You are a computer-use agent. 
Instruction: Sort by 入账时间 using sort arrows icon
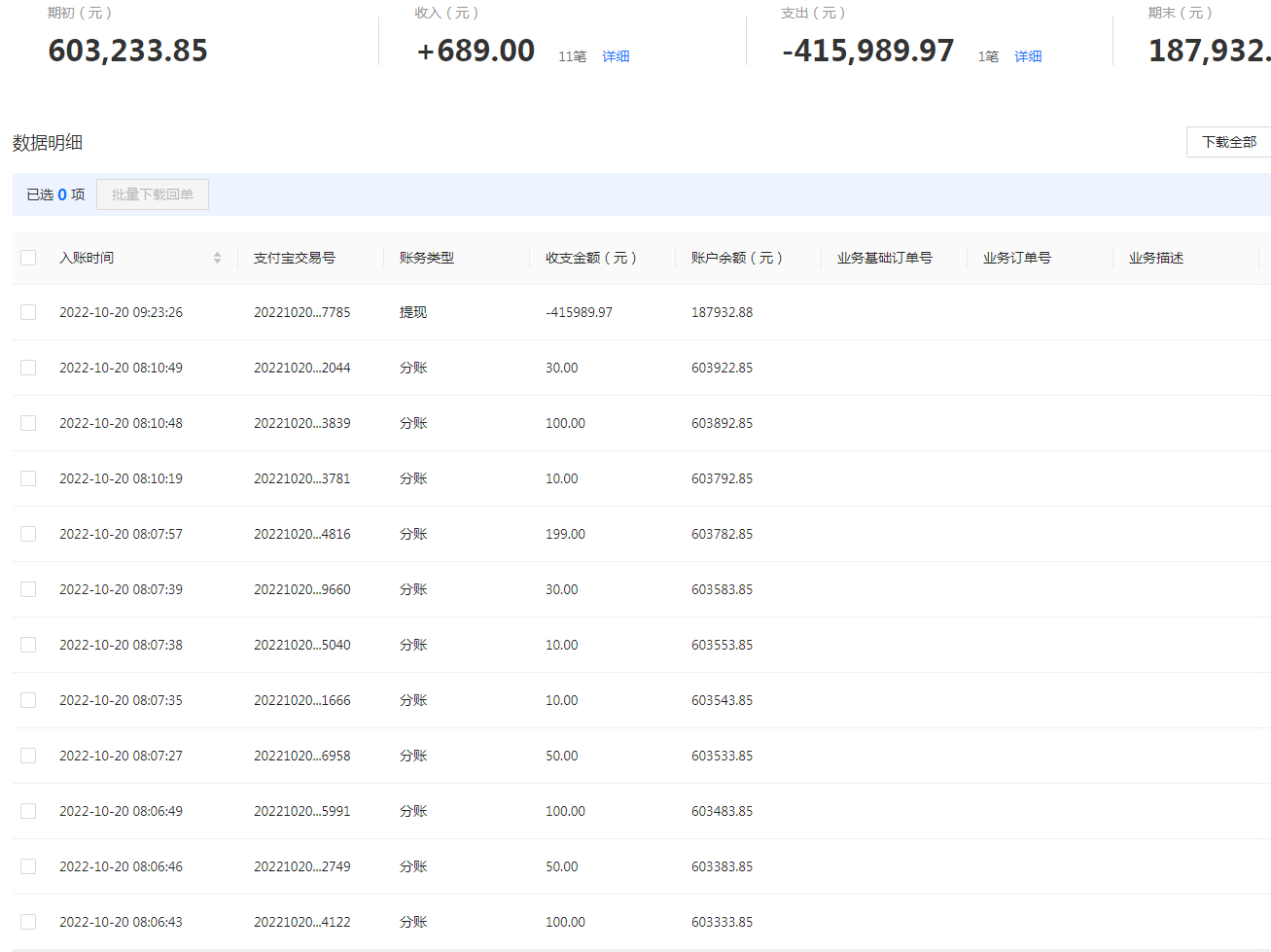tap(217, 258)
